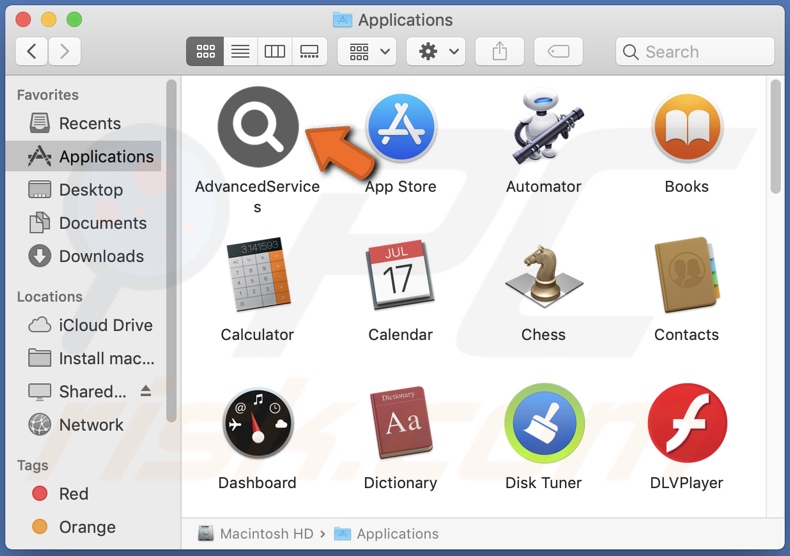
Task: Select the Calculator app icon
Action: (258, 275)
